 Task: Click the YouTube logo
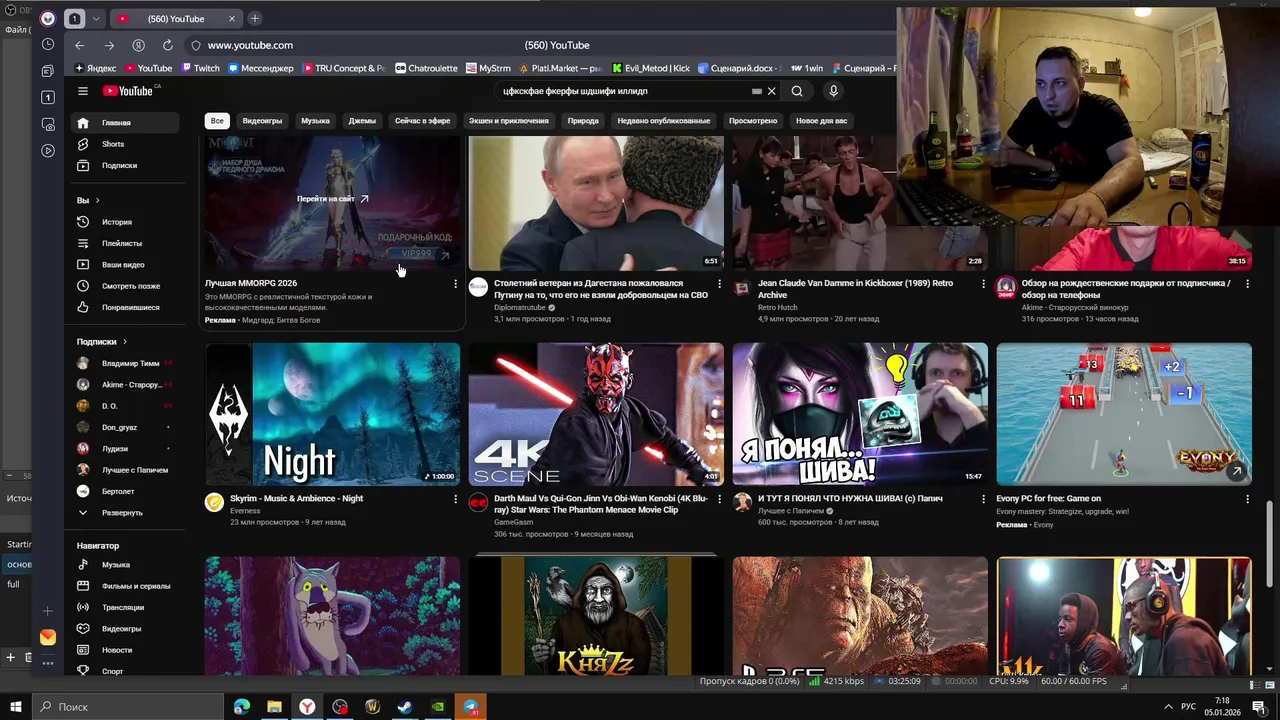pos(127,91)
